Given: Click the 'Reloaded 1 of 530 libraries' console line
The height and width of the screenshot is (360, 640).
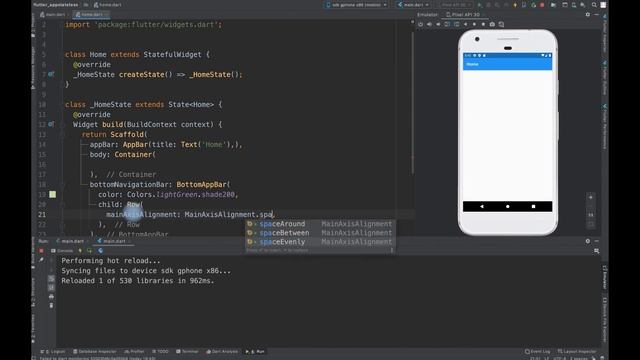Looking at the screenshot, I should point(138,281).
